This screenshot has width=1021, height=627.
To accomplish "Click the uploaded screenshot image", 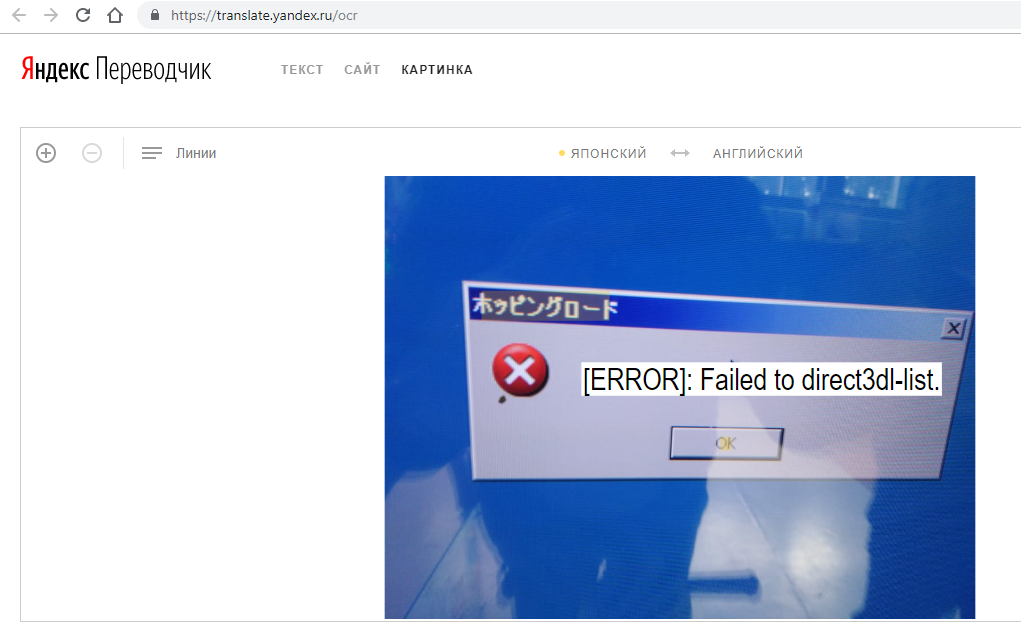I will pyautogui.click(x=680, y=397).
